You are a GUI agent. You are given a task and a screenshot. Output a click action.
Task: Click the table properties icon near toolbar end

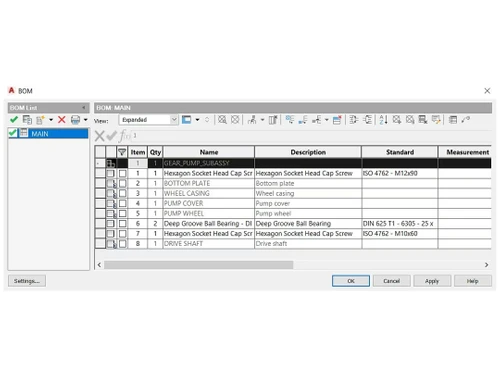(x=453, y=120)
